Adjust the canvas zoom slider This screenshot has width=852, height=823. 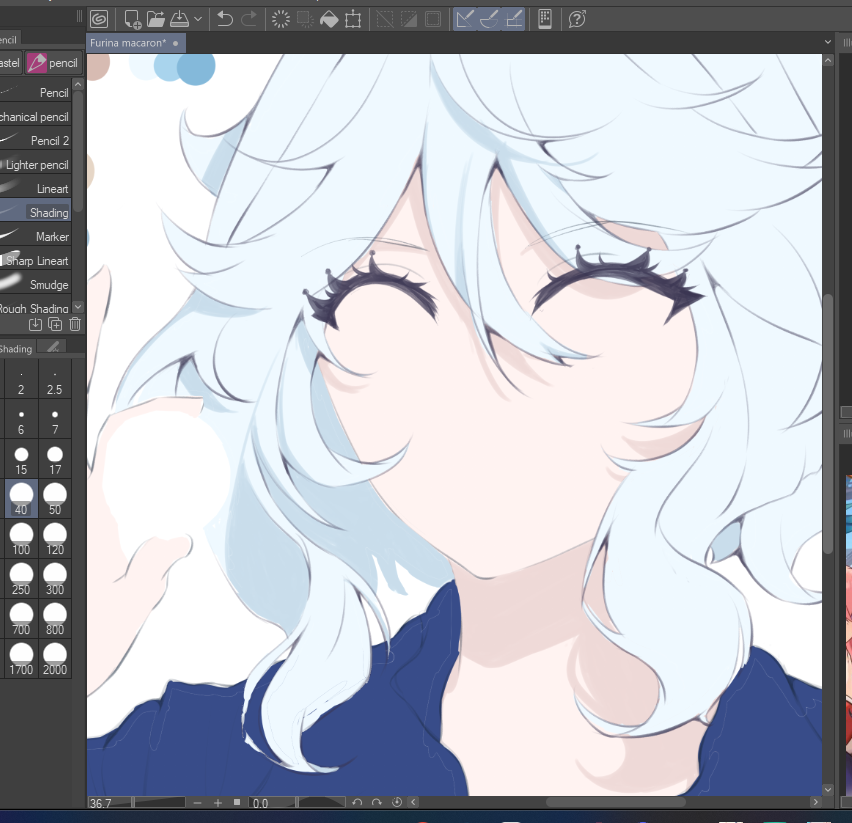coord(160,803)
